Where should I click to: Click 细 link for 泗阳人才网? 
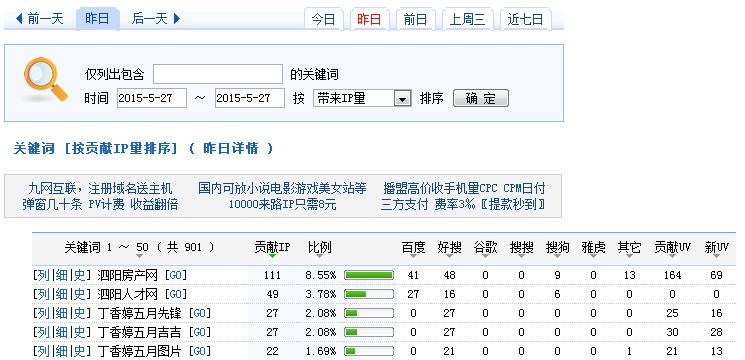61,294
